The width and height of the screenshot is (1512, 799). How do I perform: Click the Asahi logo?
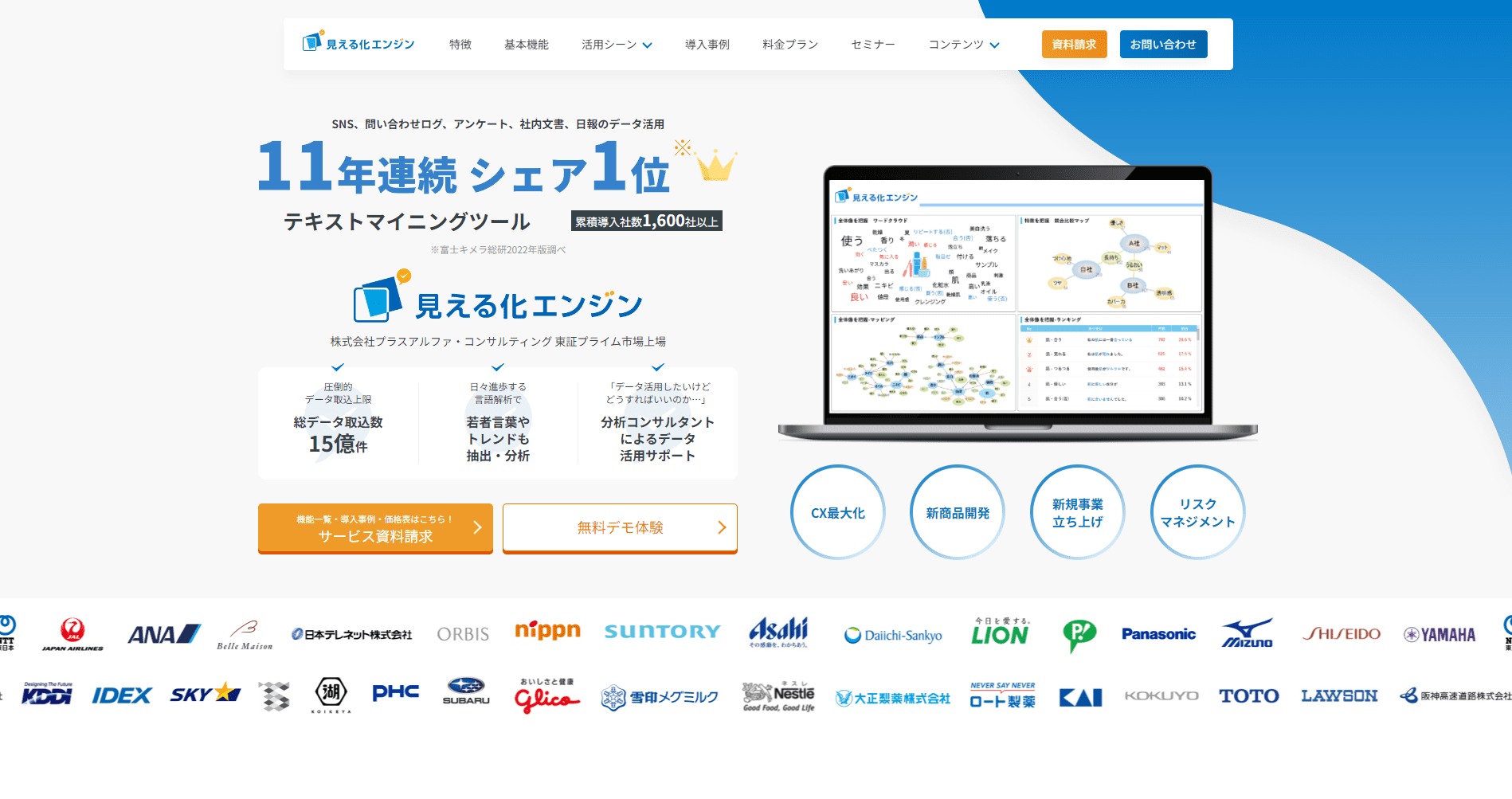pyautogui.click(x=778, y=633)
